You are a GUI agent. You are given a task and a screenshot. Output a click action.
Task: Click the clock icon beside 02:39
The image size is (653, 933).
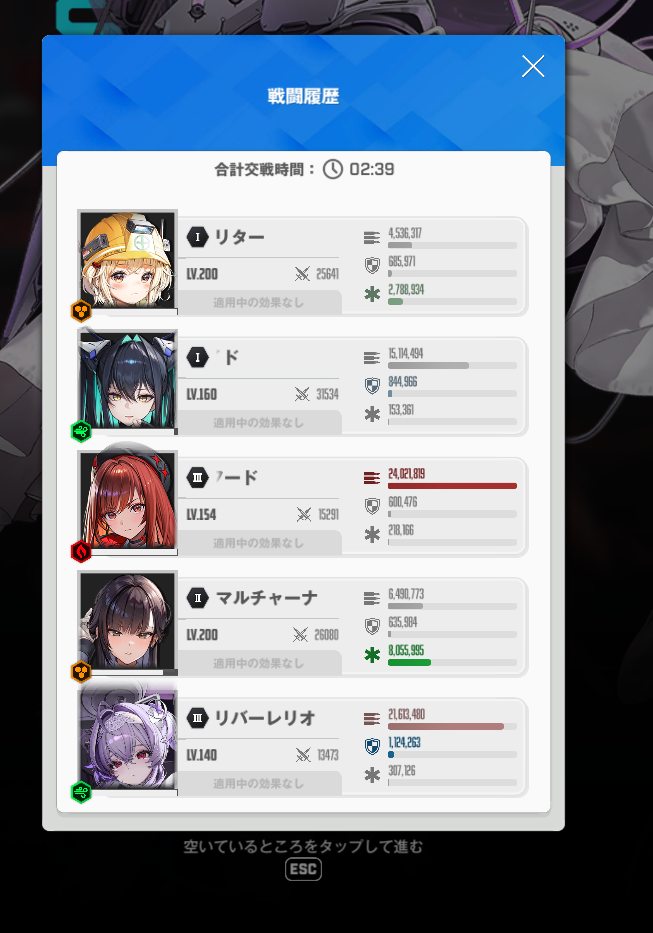point(333,169)
